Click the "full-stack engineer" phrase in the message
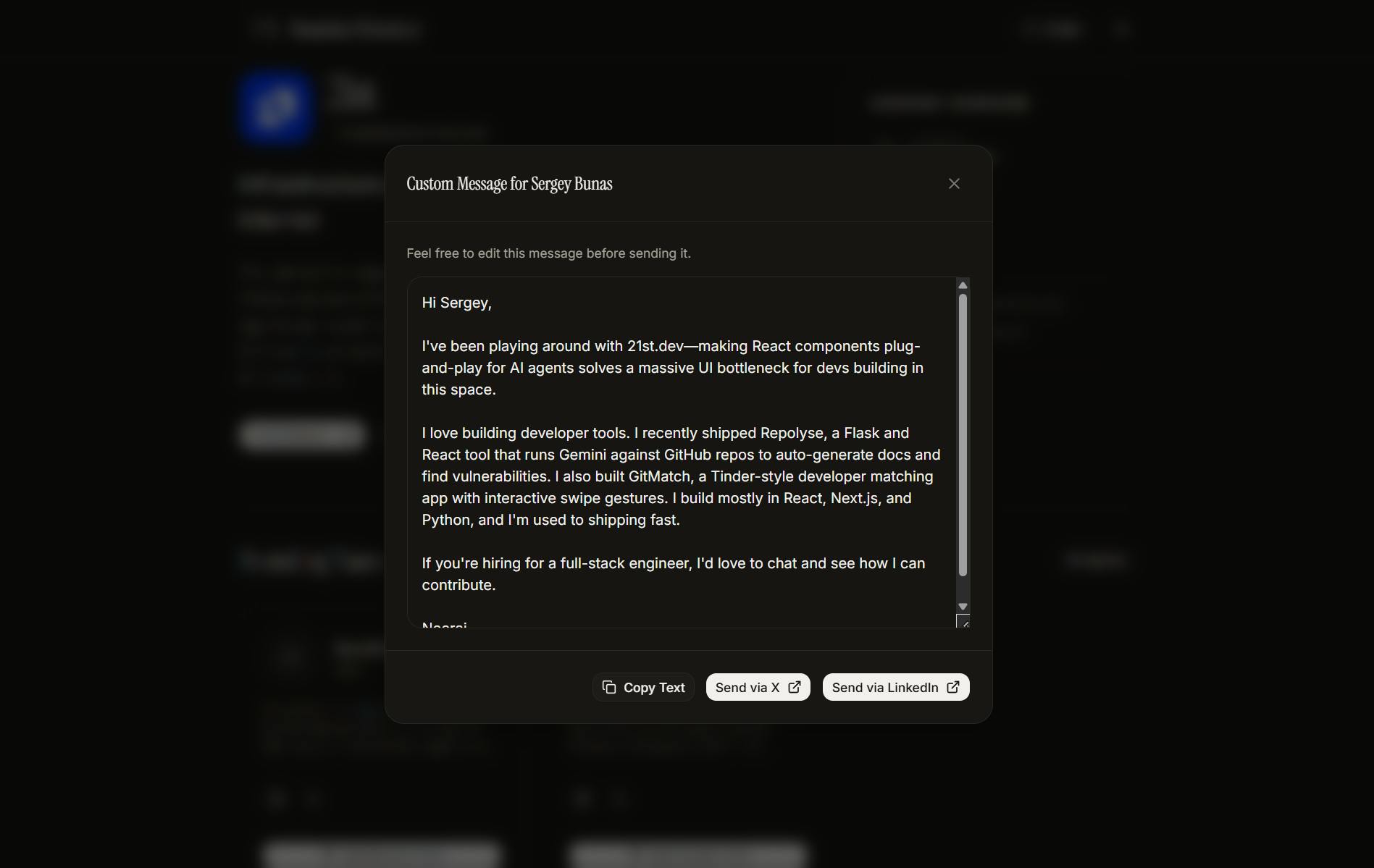1374x868 pixels. pos(626,563)
